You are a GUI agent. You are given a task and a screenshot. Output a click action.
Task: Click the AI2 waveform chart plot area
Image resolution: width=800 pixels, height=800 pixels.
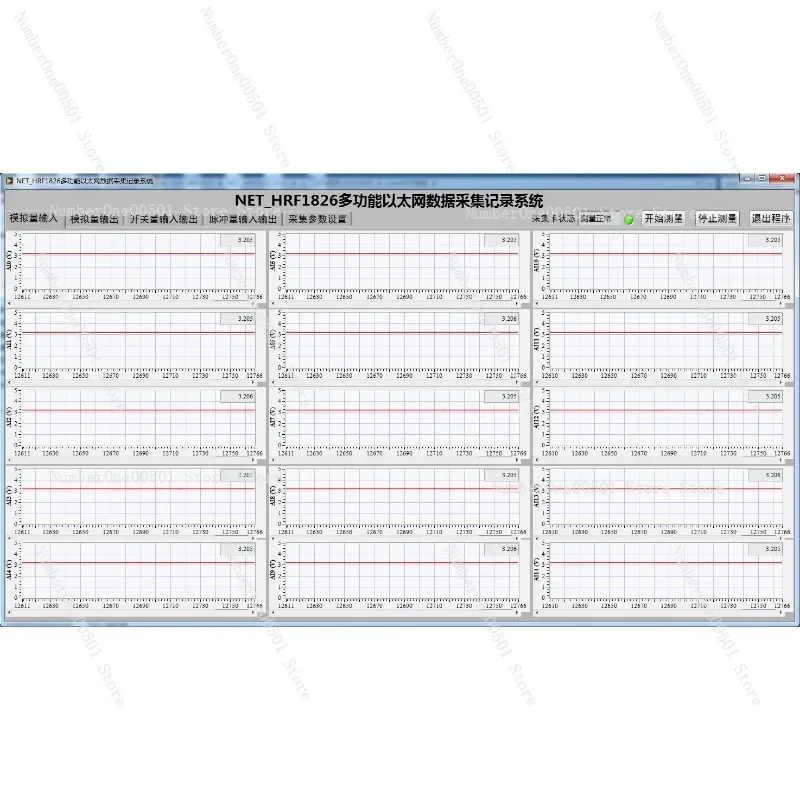(138, 418)
